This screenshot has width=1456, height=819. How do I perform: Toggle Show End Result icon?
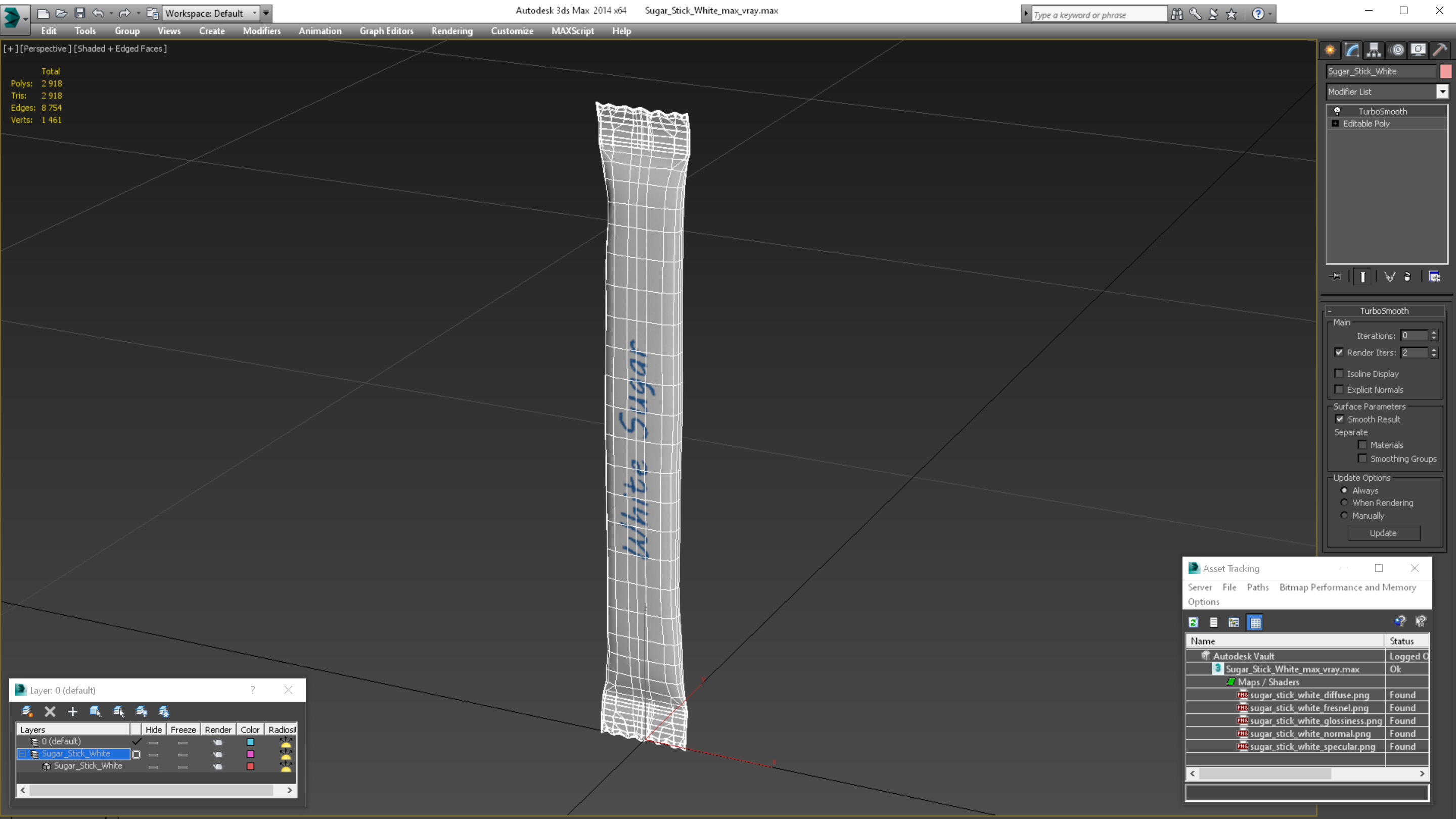pyautogui.click(x=1363, y=277)
